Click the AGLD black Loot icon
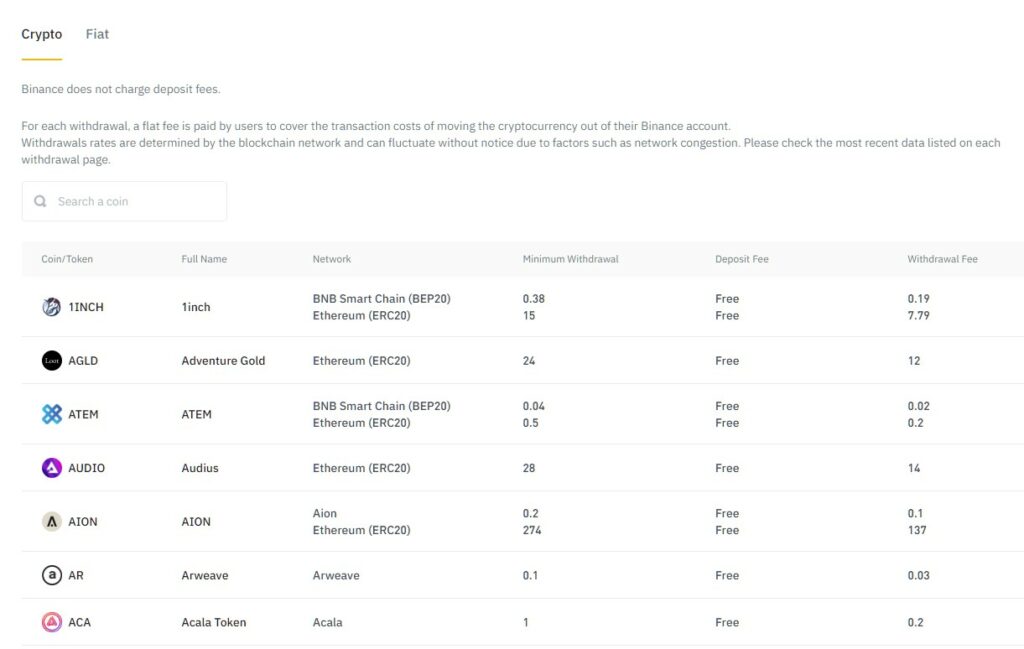 click(x=52, y=360)
